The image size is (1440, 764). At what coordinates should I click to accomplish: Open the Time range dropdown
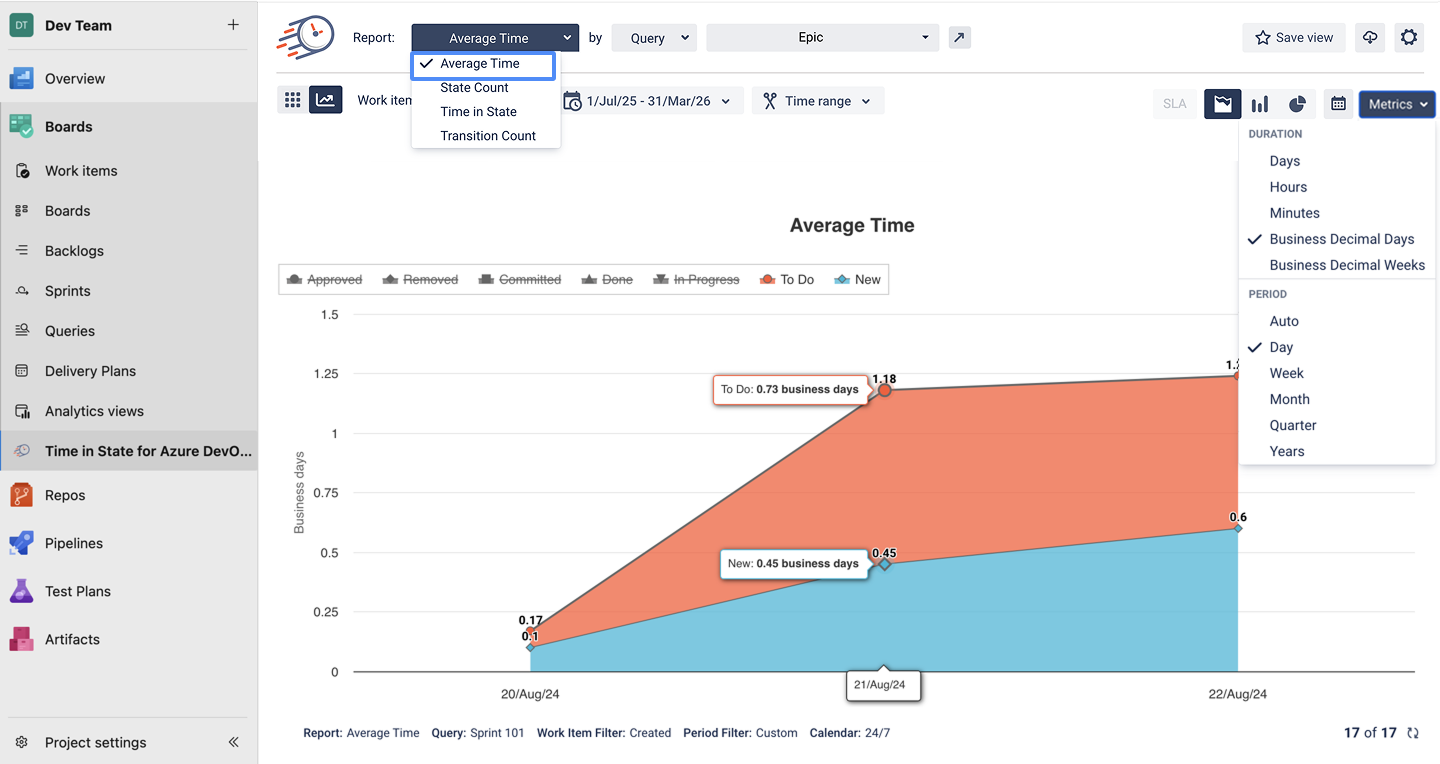817,101
